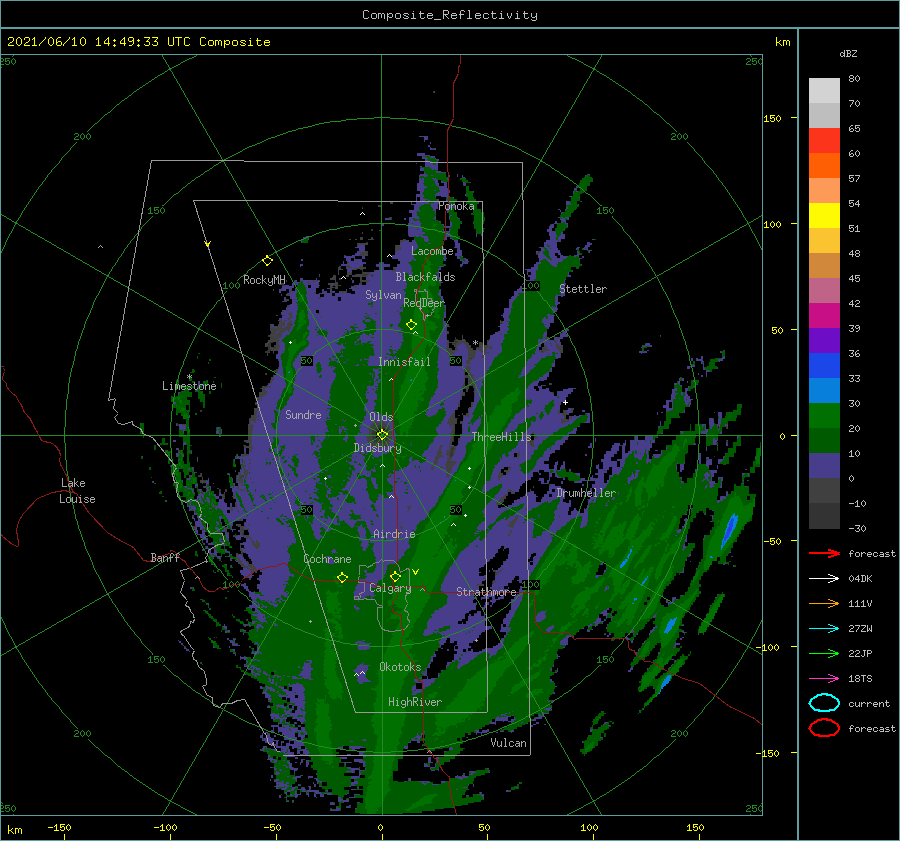900x841 pixels.
Task: Click the Calgary city label
Action: coord(390,588)
